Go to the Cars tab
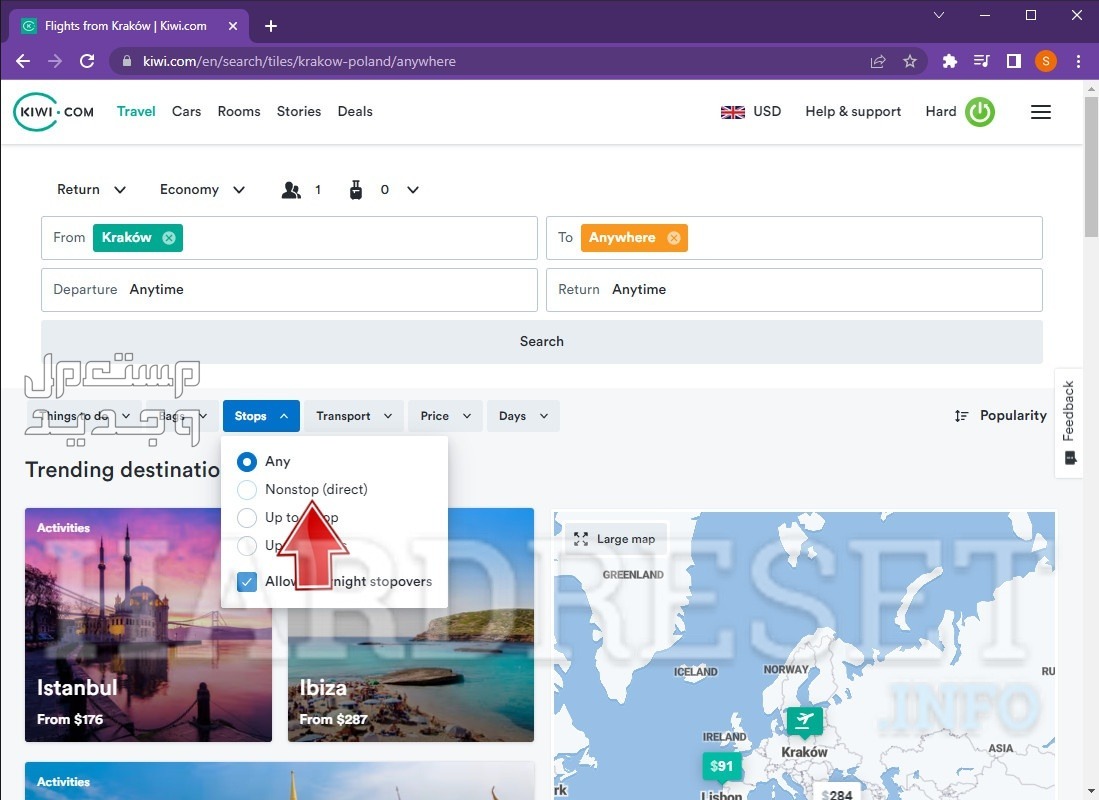 coord(186,112)
